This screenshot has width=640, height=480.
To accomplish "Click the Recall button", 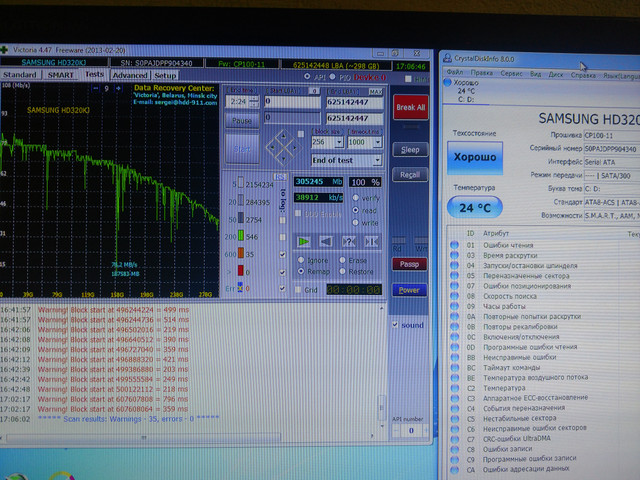I will (410, 175).
